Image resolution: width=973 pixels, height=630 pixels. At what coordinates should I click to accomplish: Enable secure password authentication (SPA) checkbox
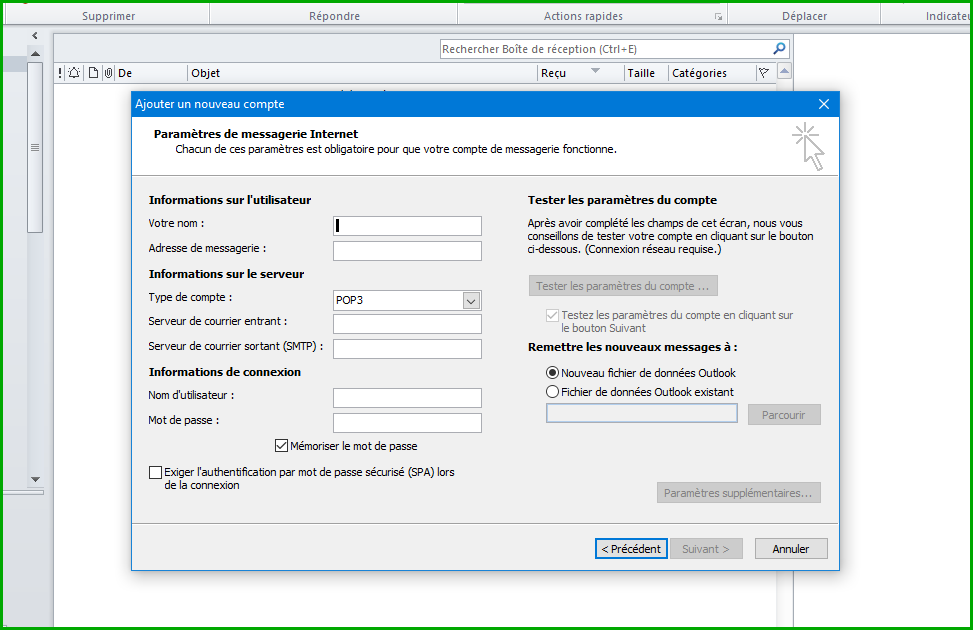tap(155, 472)
